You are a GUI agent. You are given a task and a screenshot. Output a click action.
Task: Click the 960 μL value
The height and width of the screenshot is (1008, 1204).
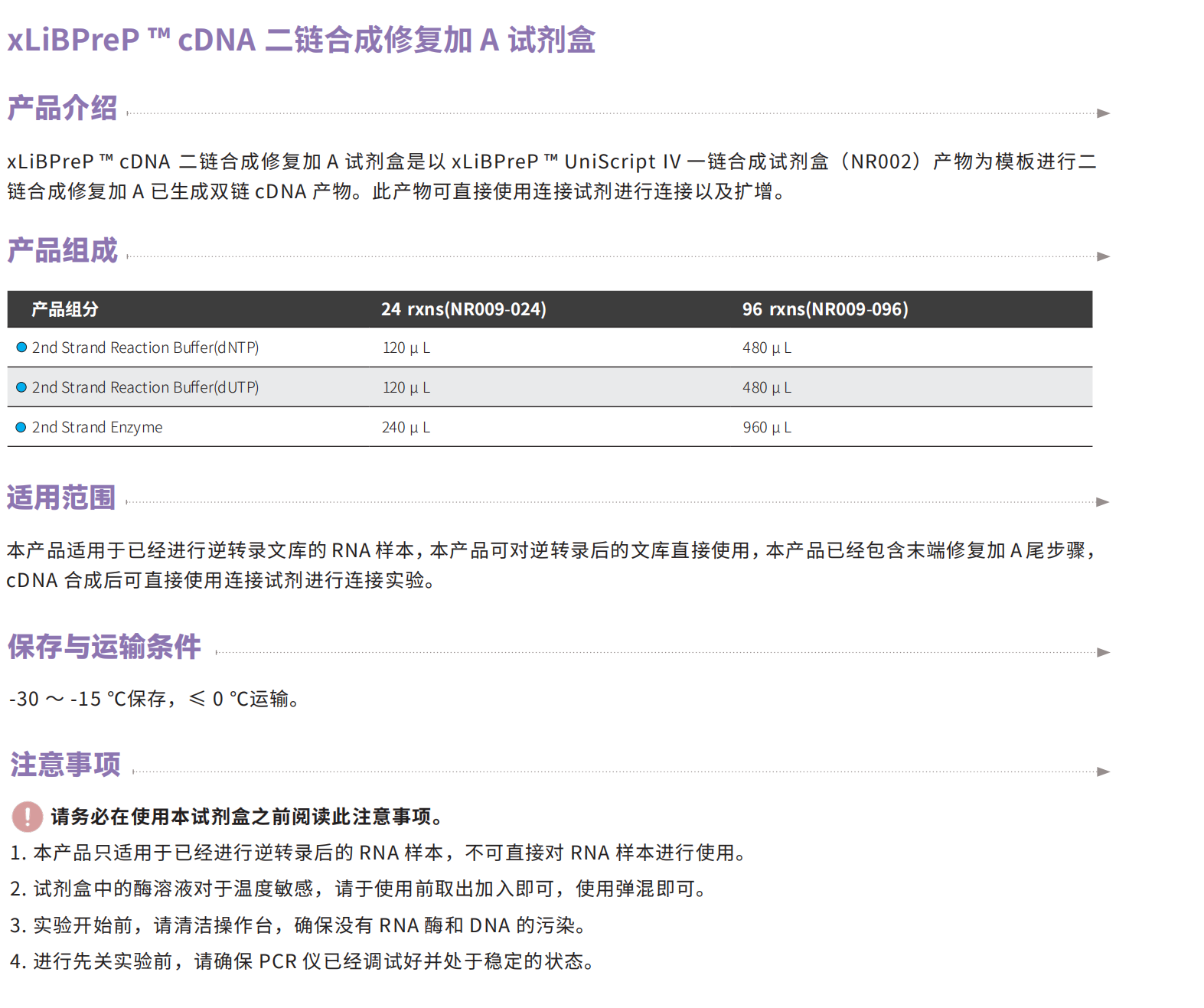click(767, 427)
